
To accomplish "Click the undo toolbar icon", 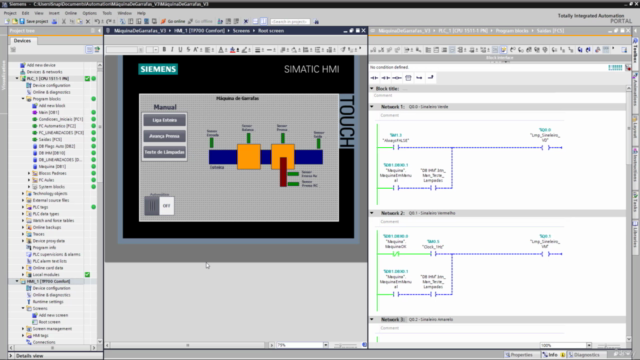I will 97,21.
